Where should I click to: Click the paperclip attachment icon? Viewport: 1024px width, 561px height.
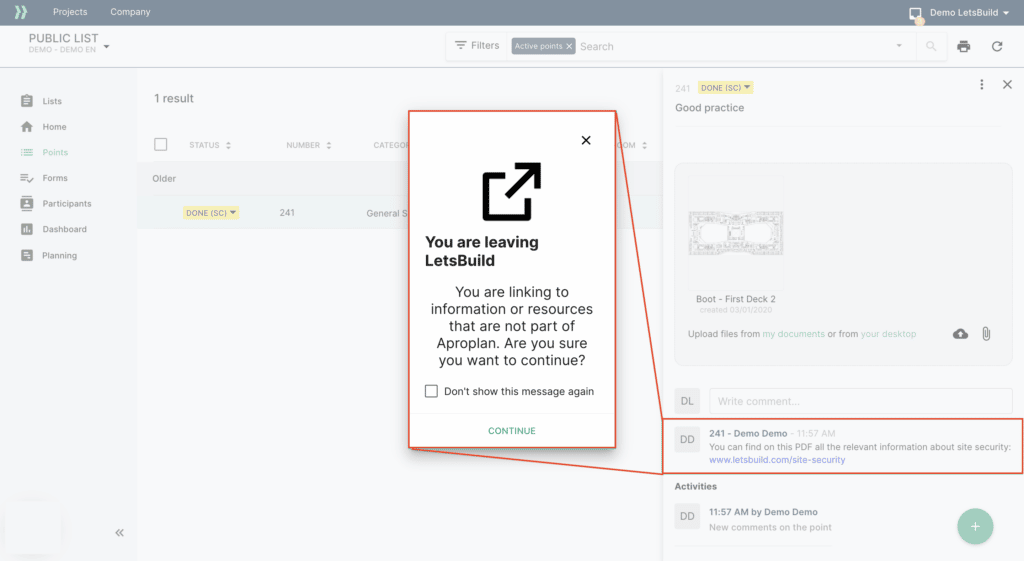pos(986,333)
